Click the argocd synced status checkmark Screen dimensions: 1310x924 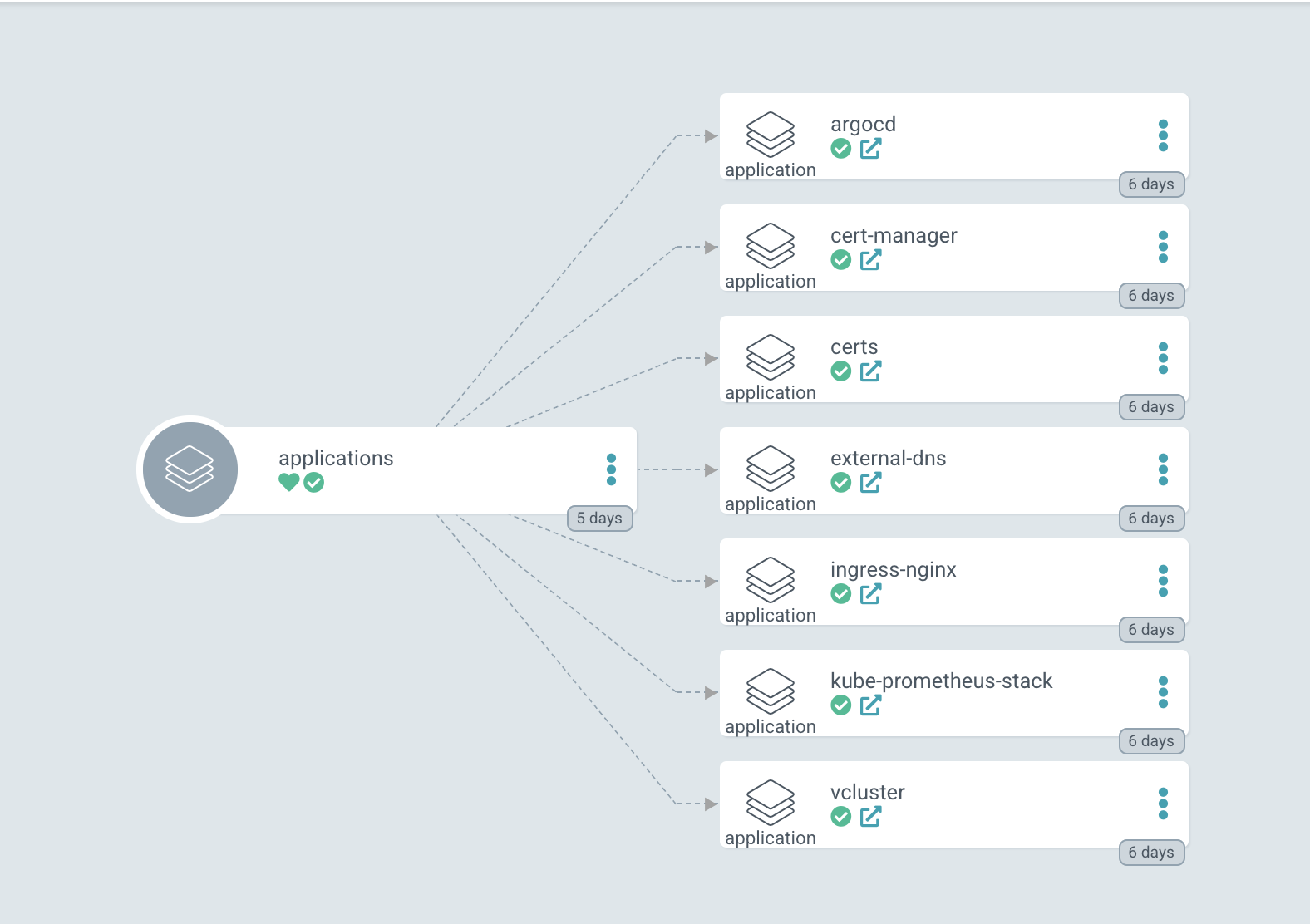point(841,149)
